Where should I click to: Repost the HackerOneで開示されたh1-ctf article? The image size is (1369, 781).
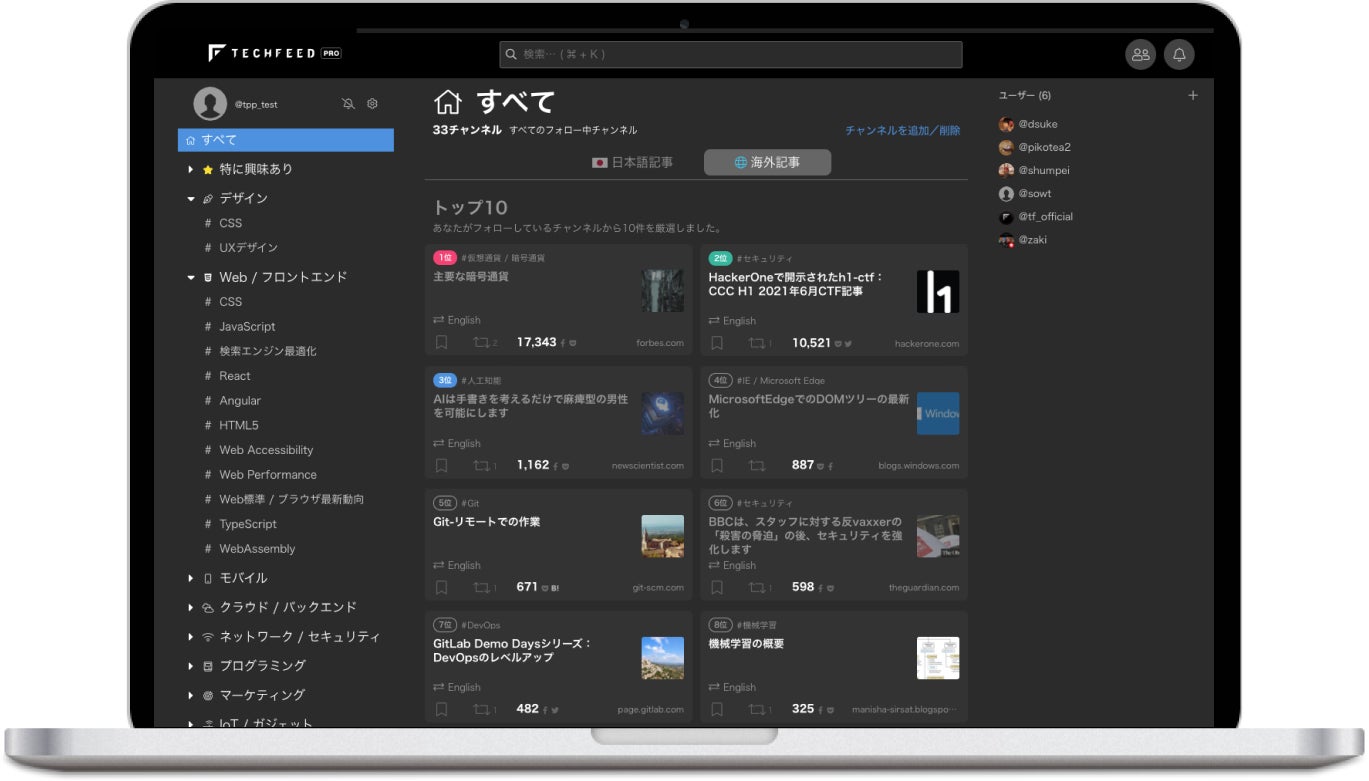tap(756, 342)
